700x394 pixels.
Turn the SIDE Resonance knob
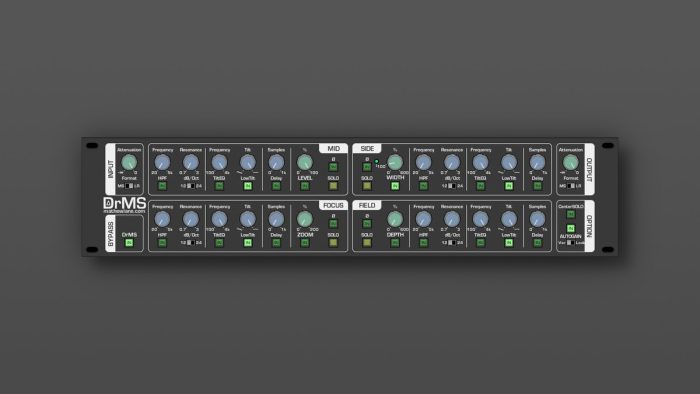click(x=452, y=162)
